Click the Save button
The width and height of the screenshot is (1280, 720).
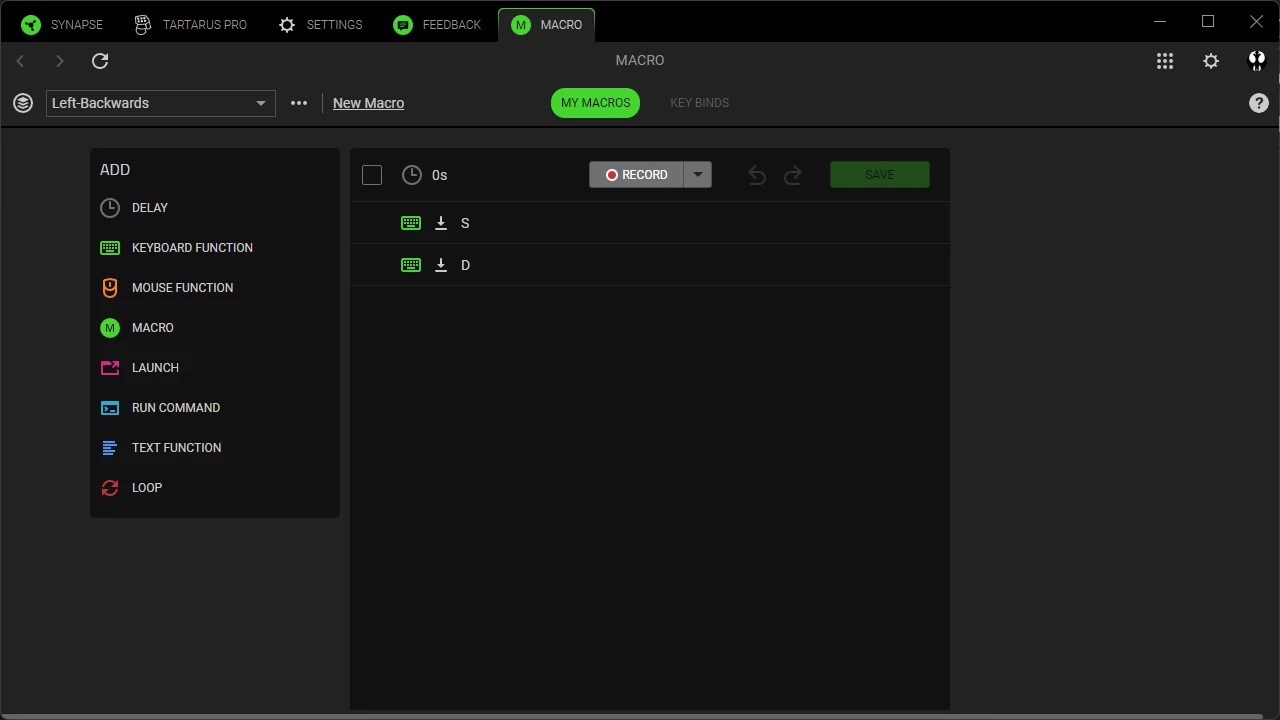tap(880, 175)
